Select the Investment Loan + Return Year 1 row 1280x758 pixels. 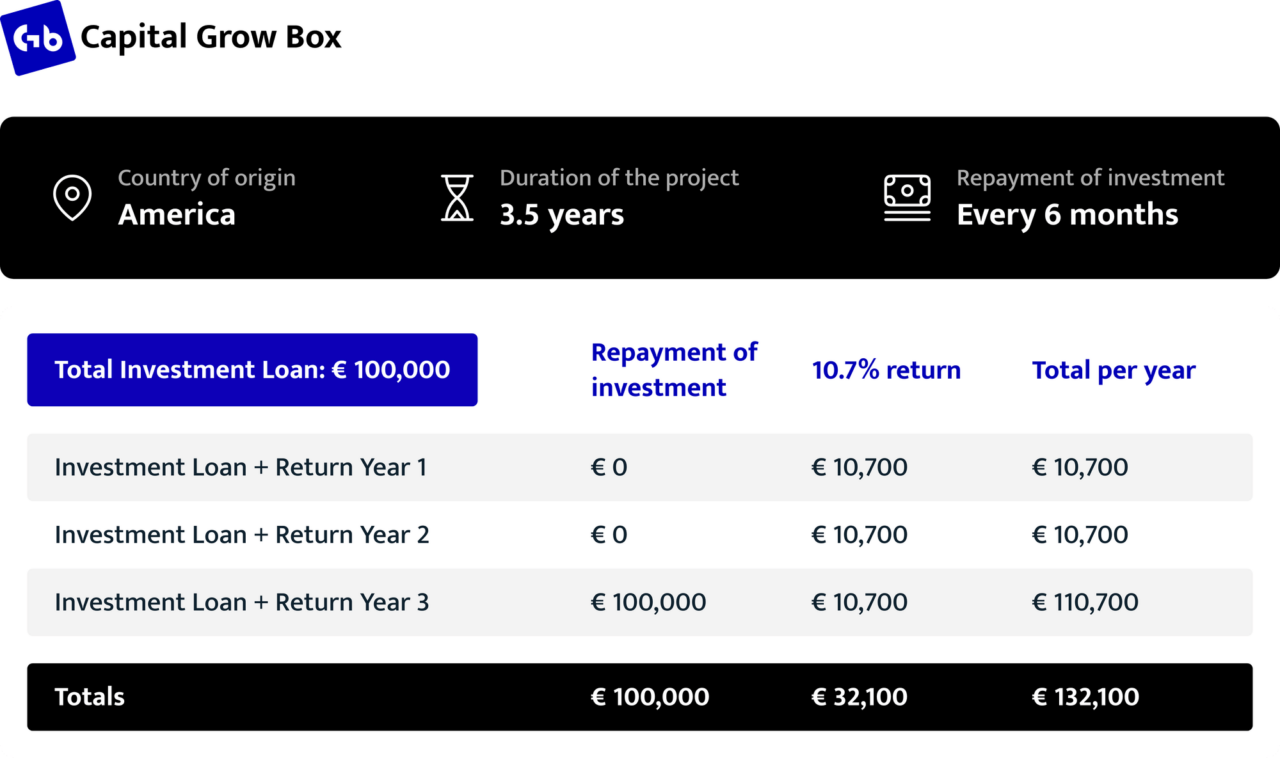pyautogui.click(x=640, y=467)
